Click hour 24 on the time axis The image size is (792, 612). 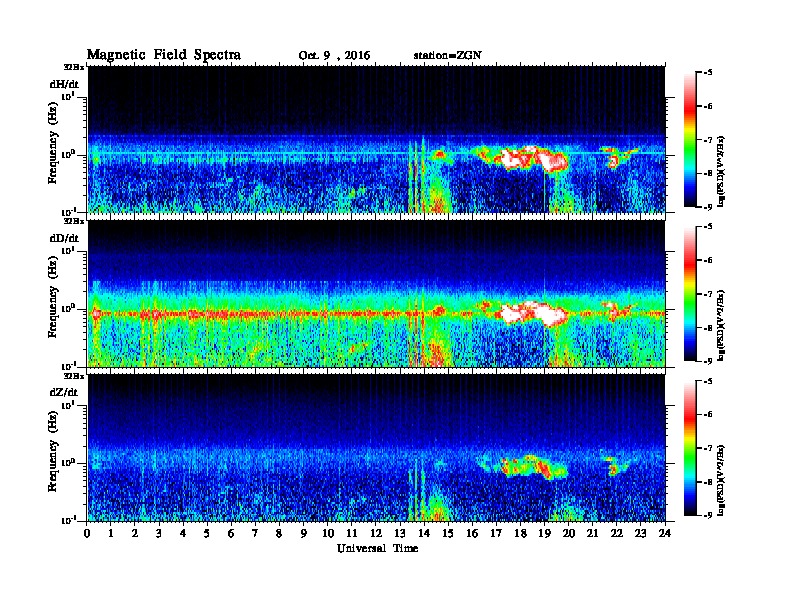665,533
